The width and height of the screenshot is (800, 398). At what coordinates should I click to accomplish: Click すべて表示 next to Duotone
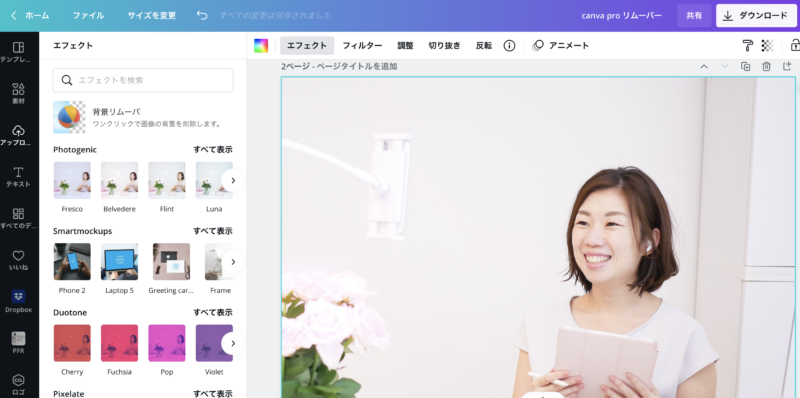coord(213,312)
